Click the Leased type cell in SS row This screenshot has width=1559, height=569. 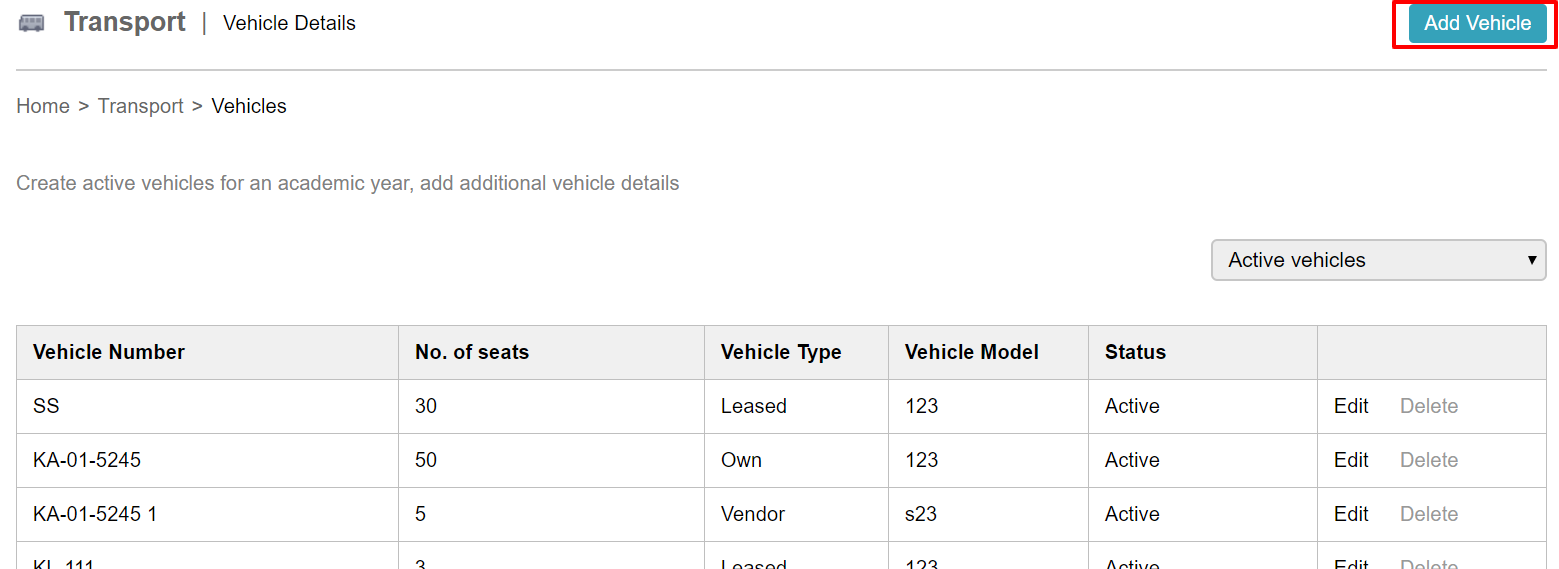(797, 406)
